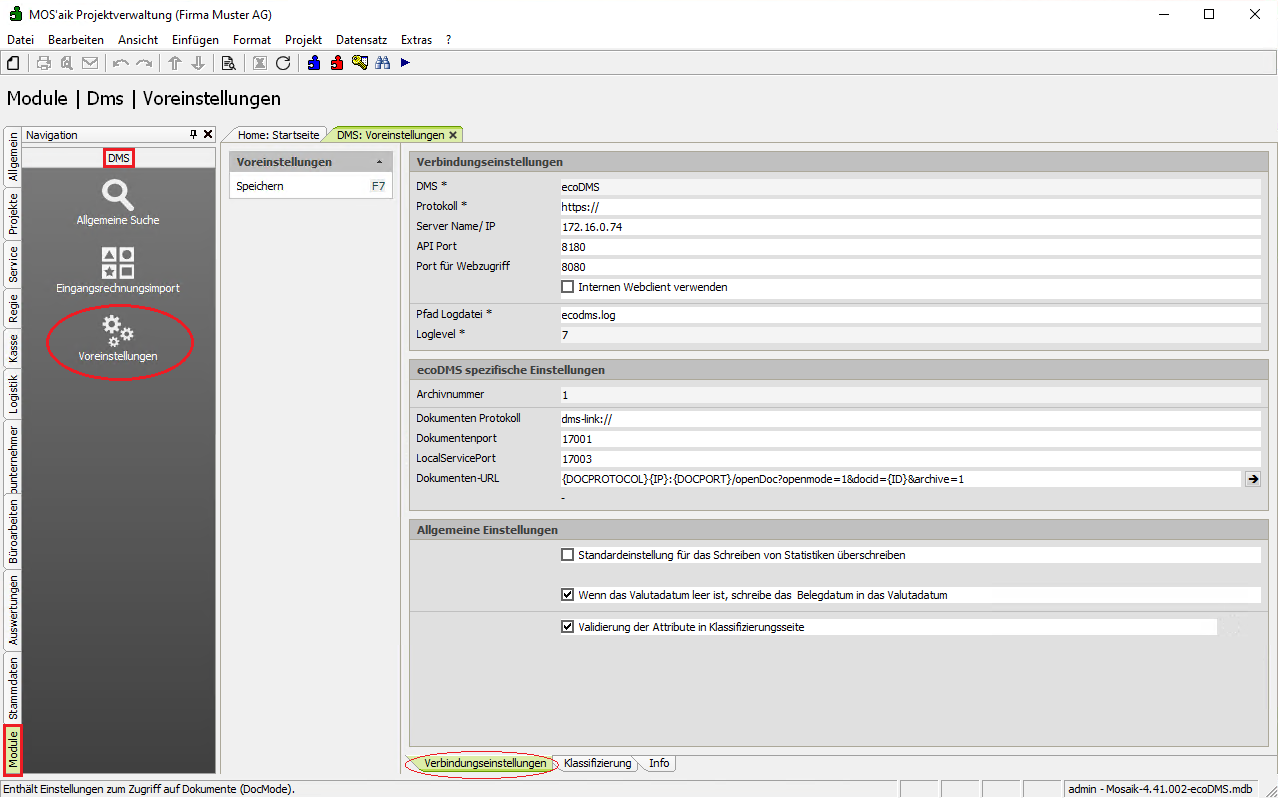Select the Allgemein side tab
The image size is (1278, 798).
13,155
